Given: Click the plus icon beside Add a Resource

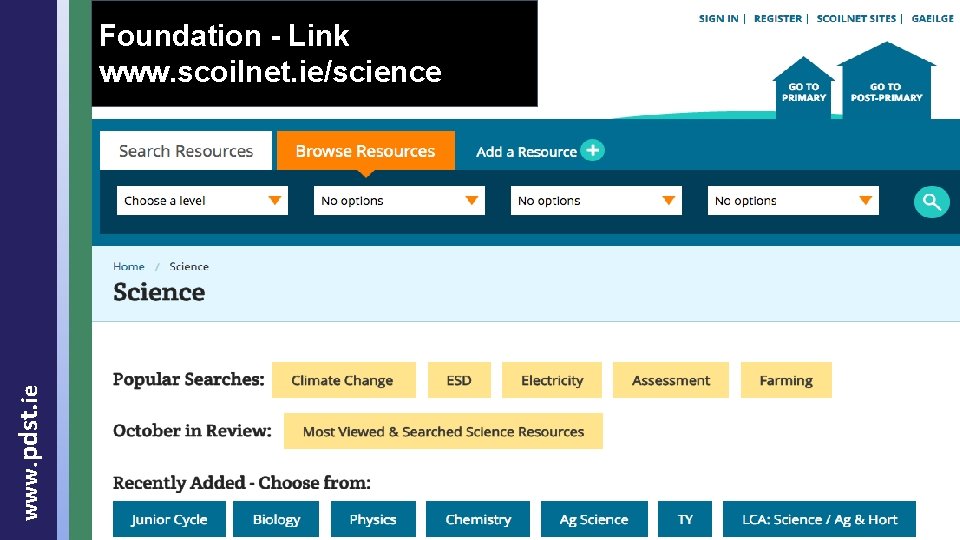Looking at the screenshot, I should [592, 150].
